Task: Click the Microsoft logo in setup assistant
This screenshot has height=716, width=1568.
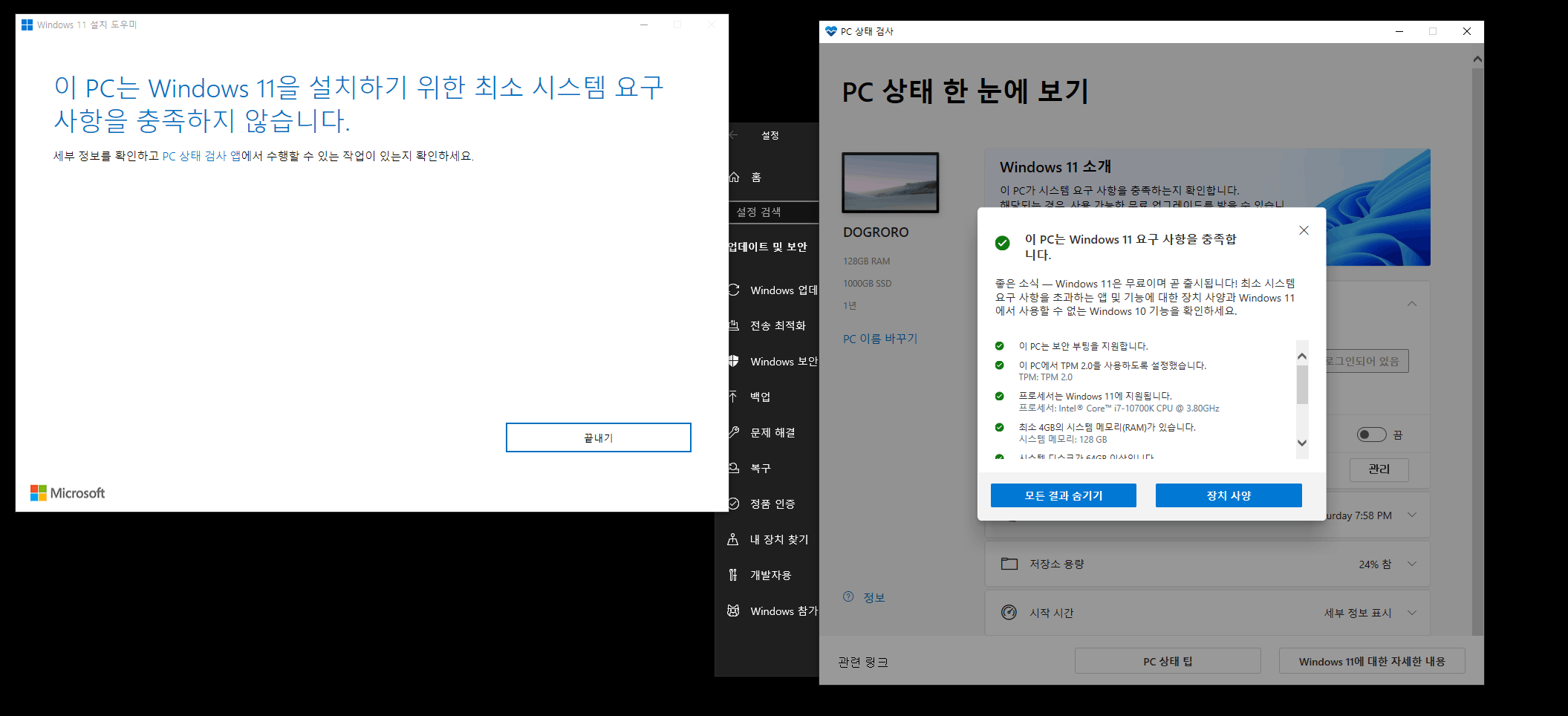Action: pyautogui.click(x=68, y=493)
